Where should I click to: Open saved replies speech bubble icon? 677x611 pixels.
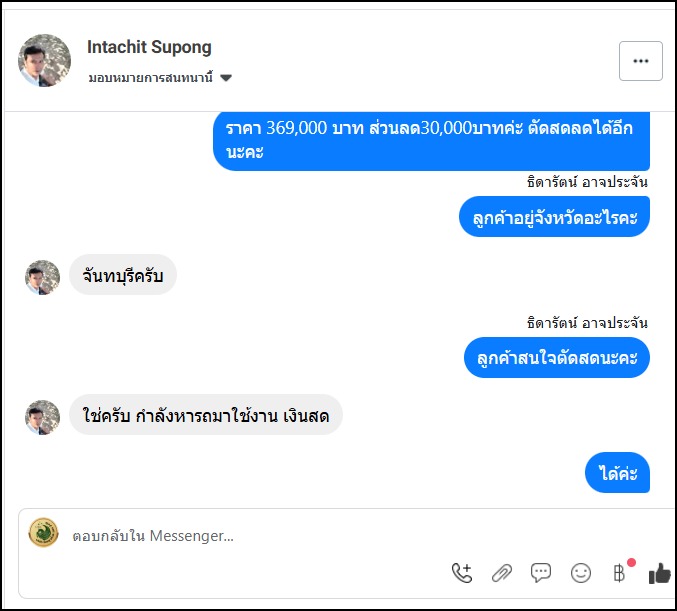tap(541, 573)
